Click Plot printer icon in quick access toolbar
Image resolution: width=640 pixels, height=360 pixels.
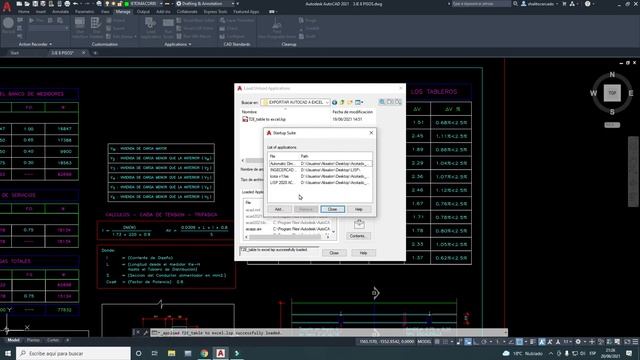[x=67, y=4]
